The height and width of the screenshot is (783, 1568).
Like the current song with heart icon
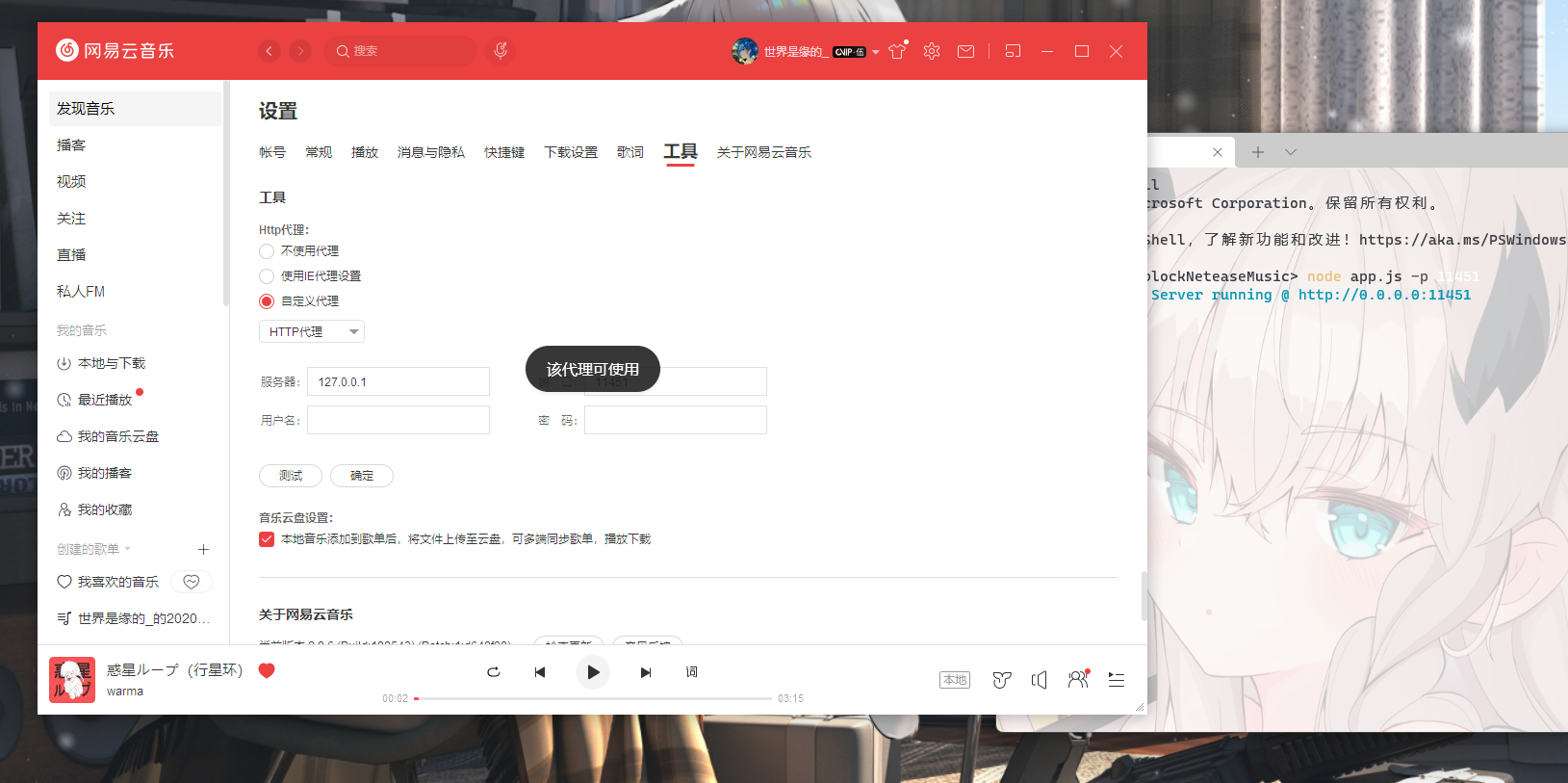(267, 670)
